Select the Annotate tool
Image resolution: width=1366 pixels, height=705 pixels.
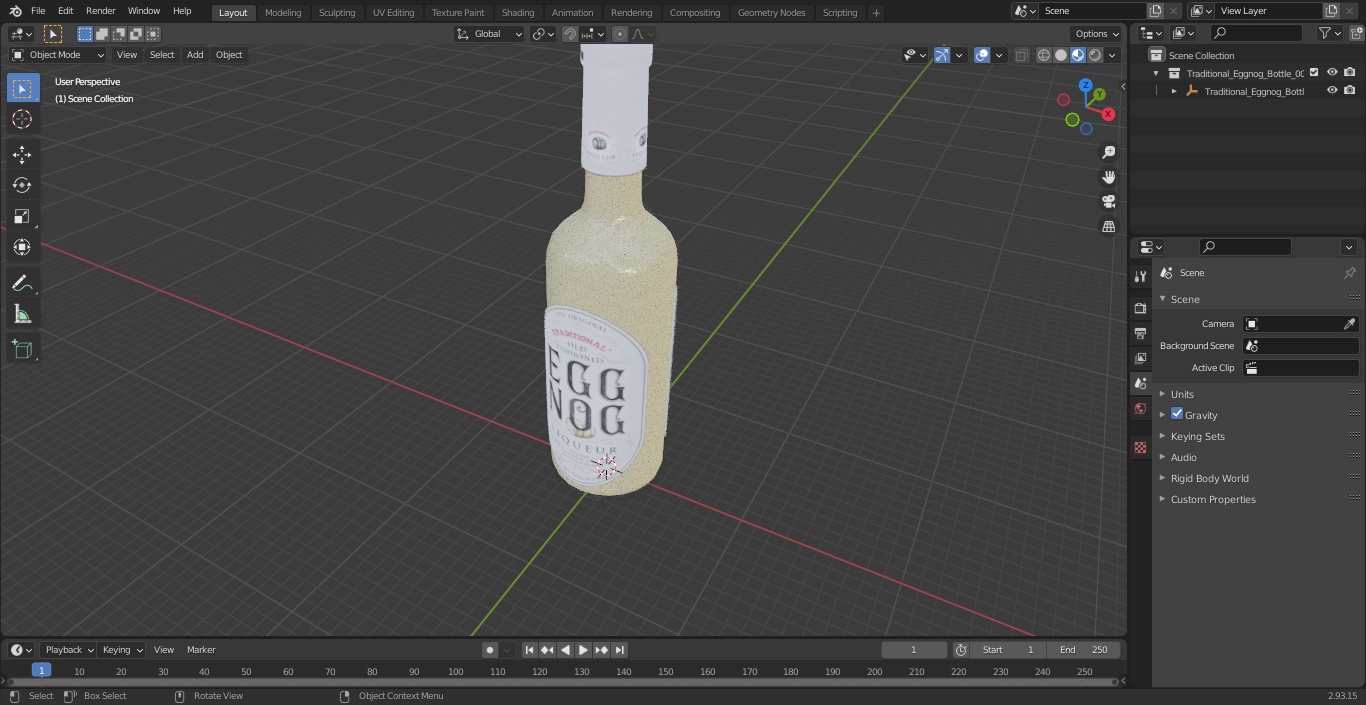pyautogui.click(x=22, y=284)
